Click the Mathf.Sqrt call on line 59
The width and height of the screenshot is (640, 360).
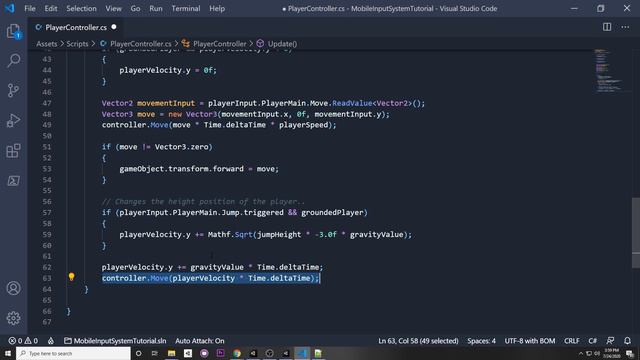point(230,235)
